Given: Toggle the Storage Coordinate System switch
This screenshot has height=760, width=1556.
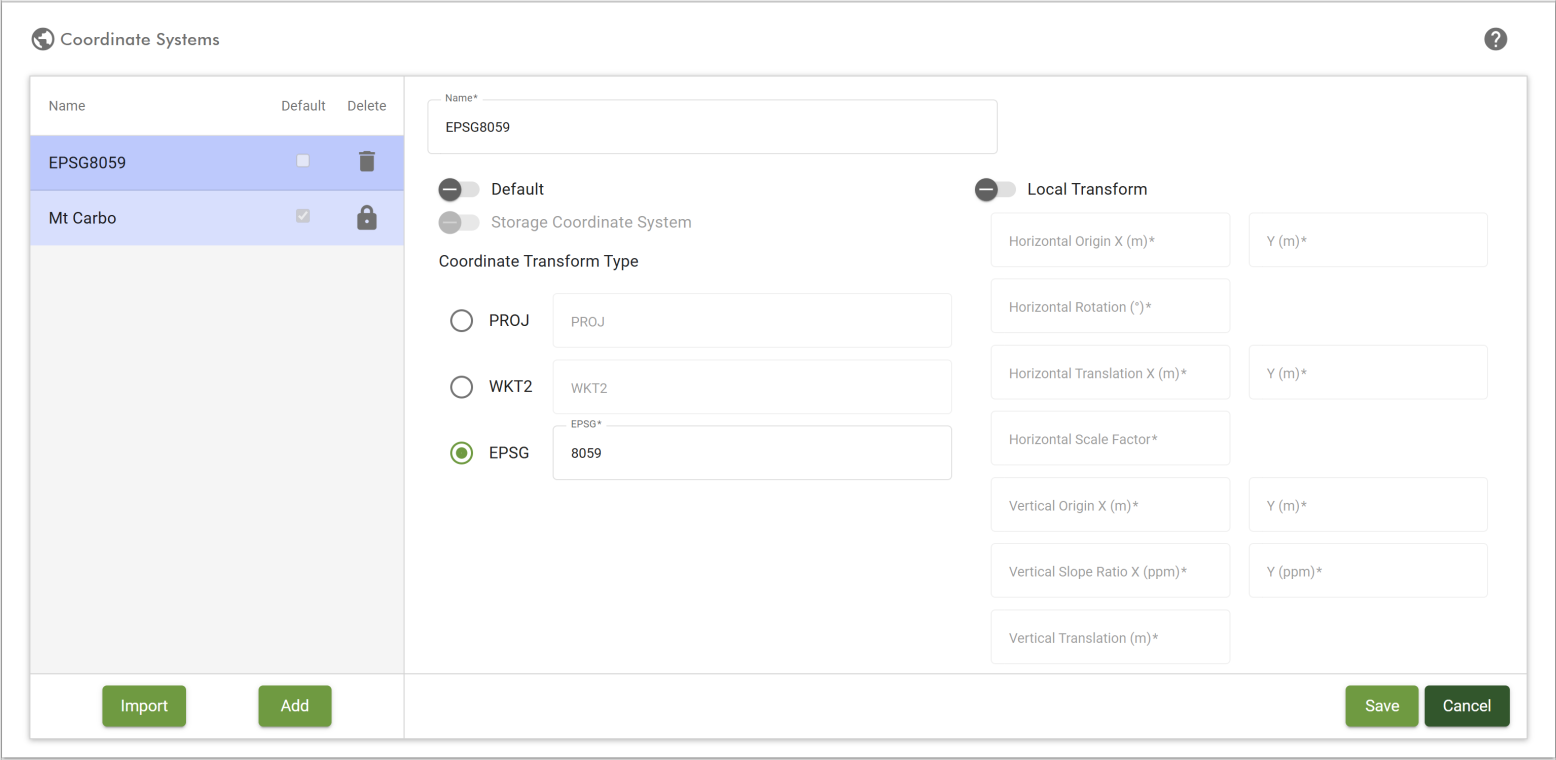Looking at the screenshot, I should (459, 222).
